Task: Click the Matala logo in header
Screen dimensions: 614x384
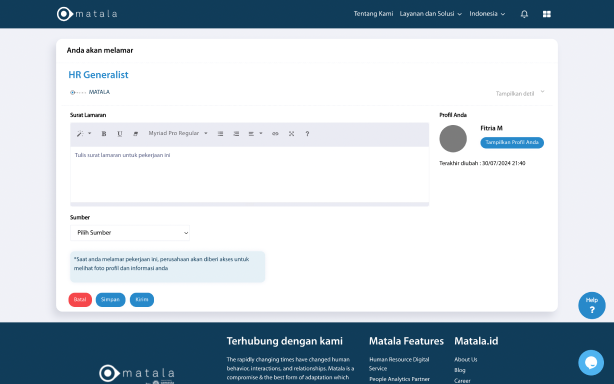Action: point(87,14)
